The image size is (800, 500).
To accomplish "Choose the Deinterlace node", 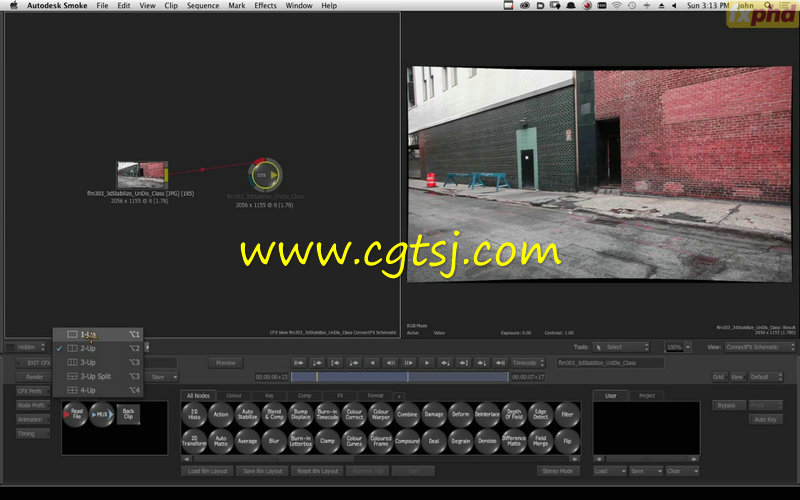I will click(x=487, y=414).
